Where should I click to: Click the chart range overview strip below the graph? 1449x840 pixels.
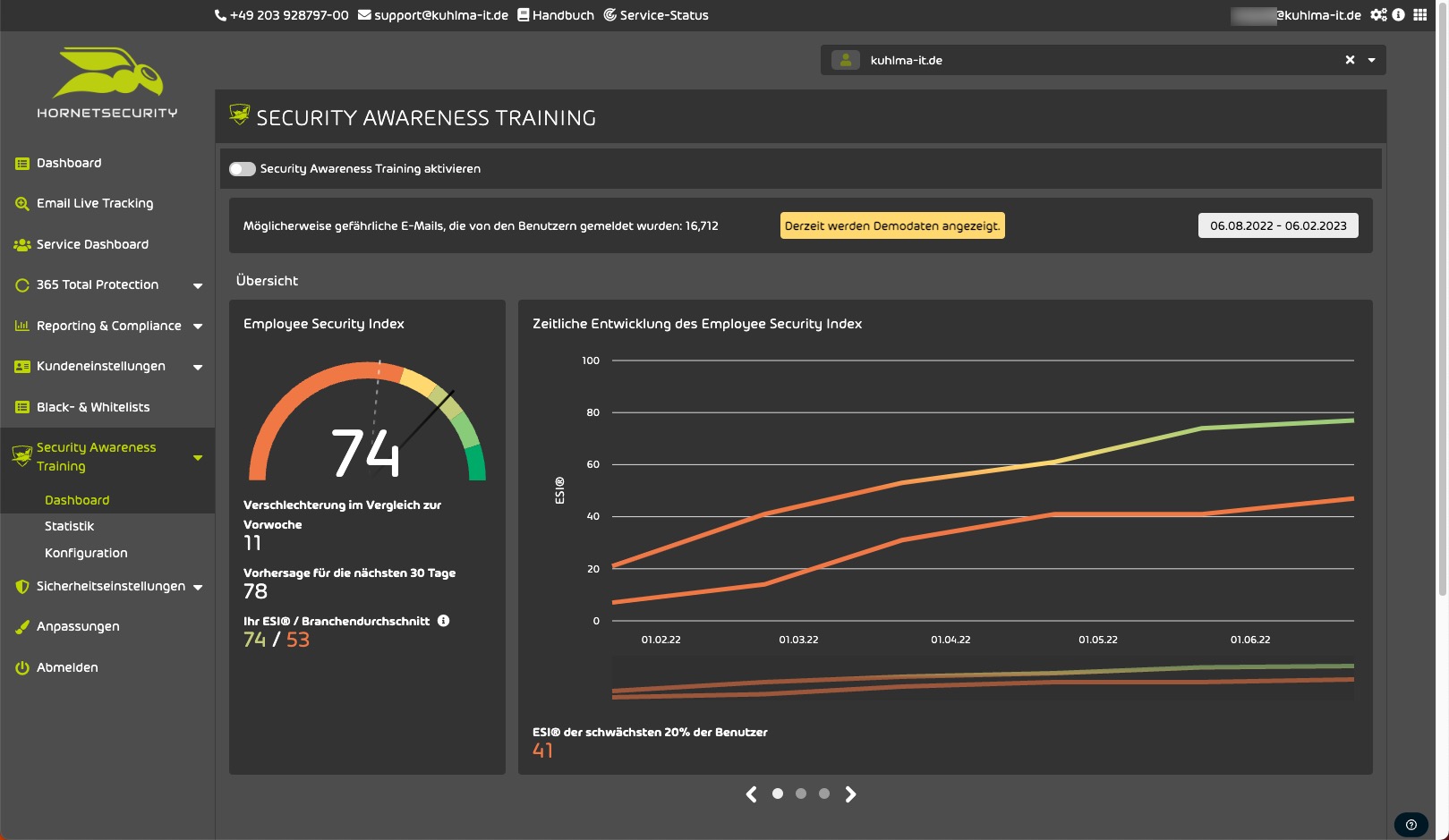tap(983, 677)
